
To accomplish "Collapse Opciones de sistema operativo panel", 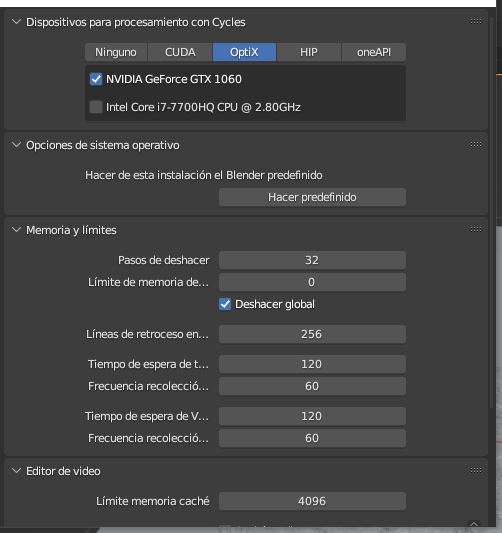I will coord(16,145).
